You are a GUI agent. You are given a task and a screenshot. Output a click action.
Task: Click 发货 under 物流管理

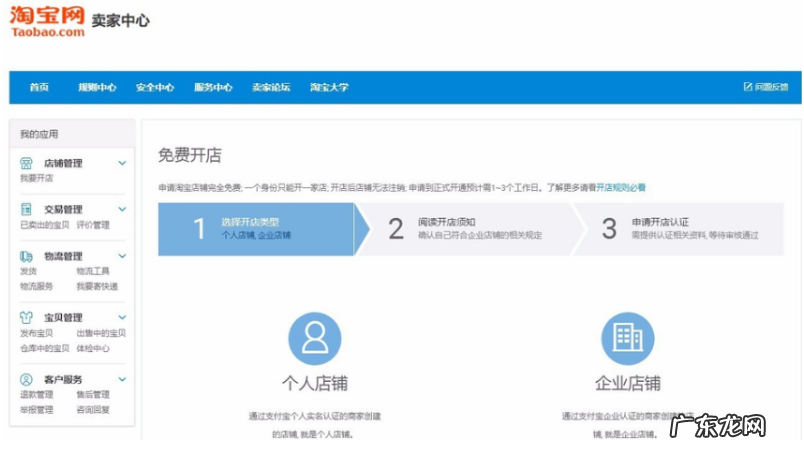(28, 271)
